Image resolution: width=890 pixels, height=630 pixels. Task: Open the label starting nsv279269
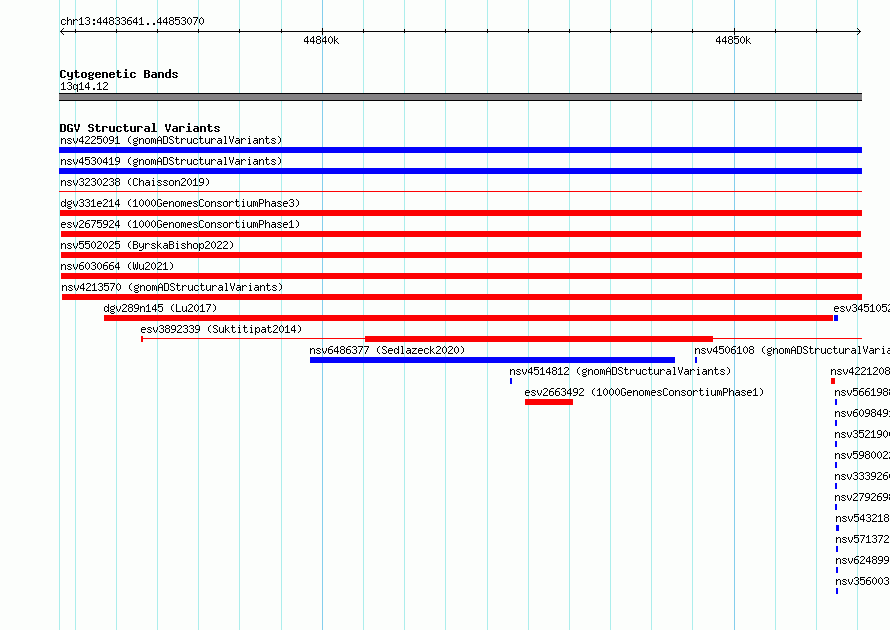point(862,497)
